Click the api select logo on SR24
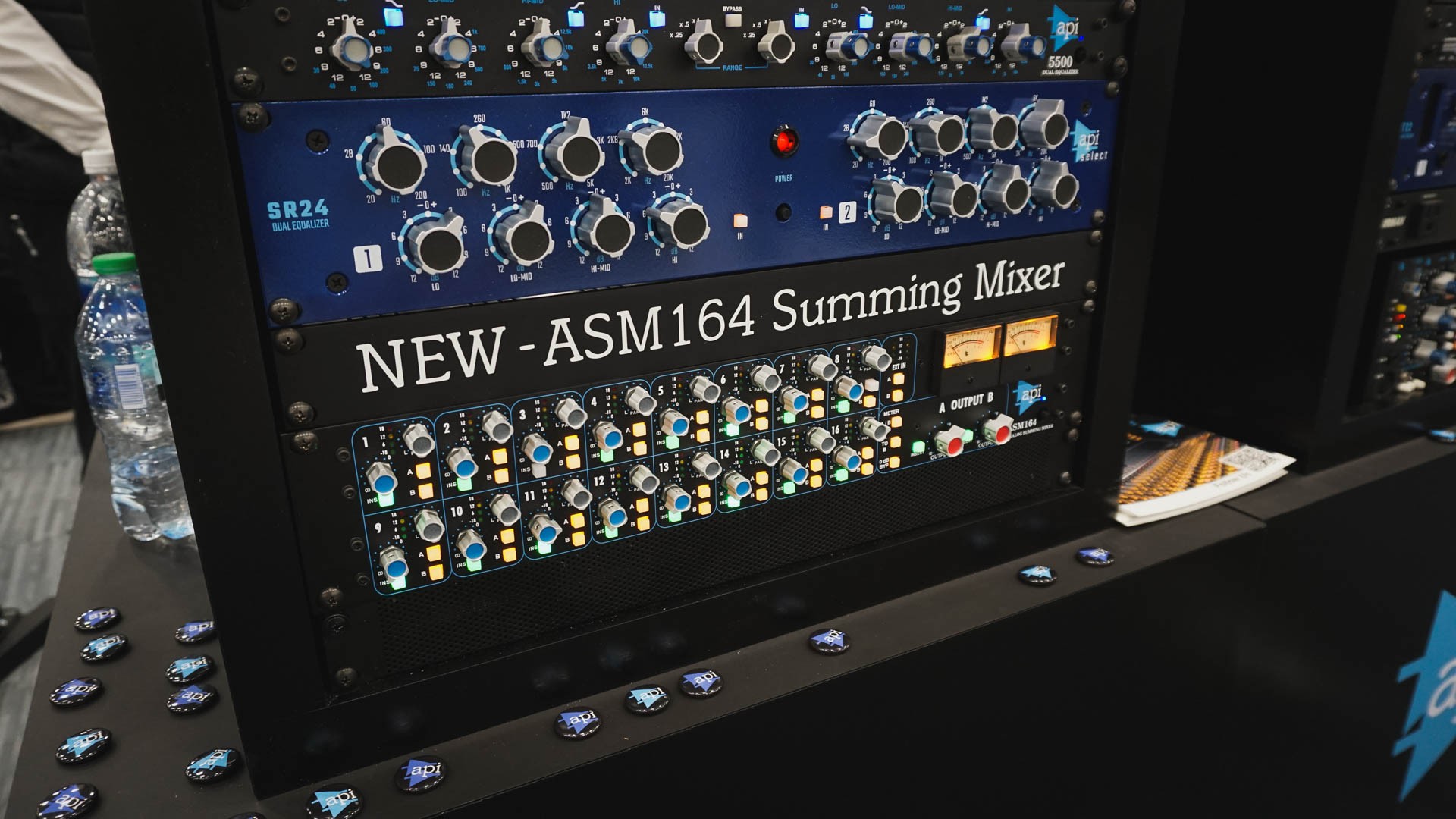Screen dimensions: 1456x819 pyautogui.click(x=1088, y=143)
